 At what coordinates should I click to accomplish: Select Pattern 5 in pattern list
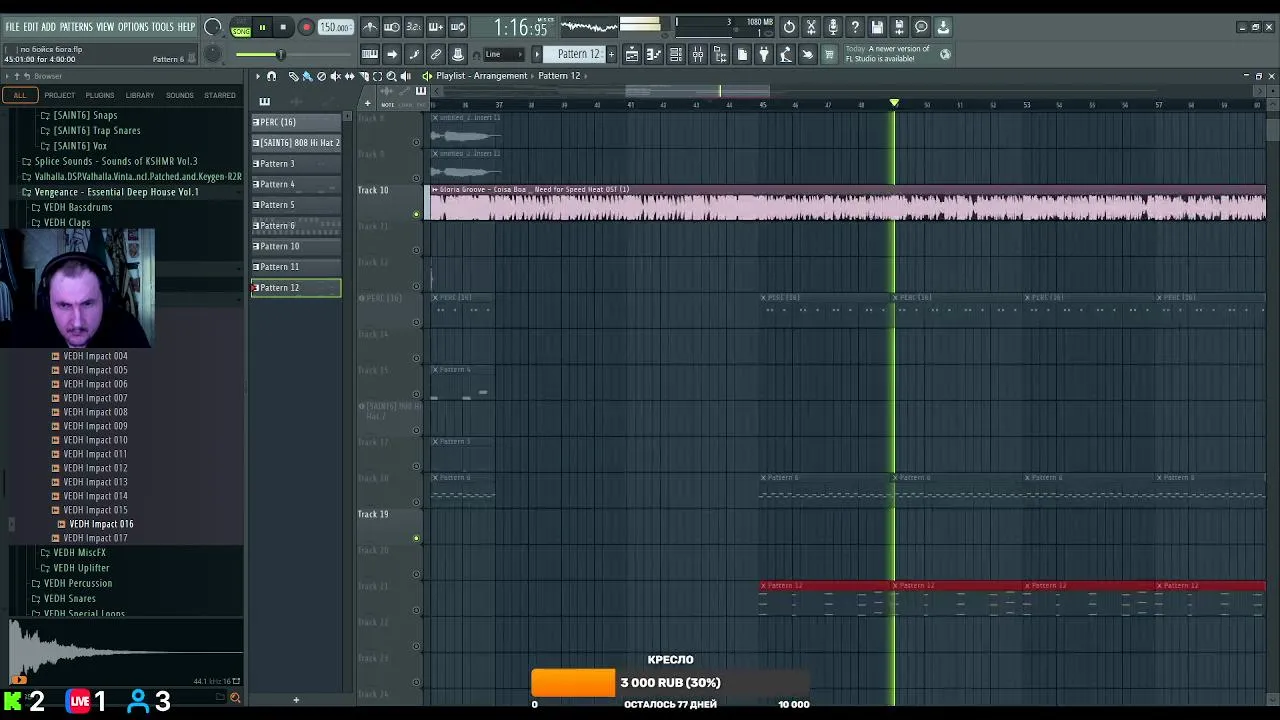tap(296, 205)
